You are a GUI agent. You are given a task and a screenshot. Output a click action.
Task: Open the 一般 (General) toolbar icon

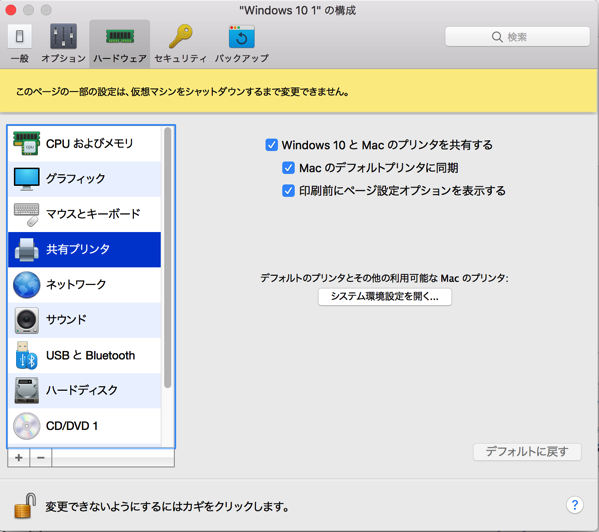pos(19,37)
